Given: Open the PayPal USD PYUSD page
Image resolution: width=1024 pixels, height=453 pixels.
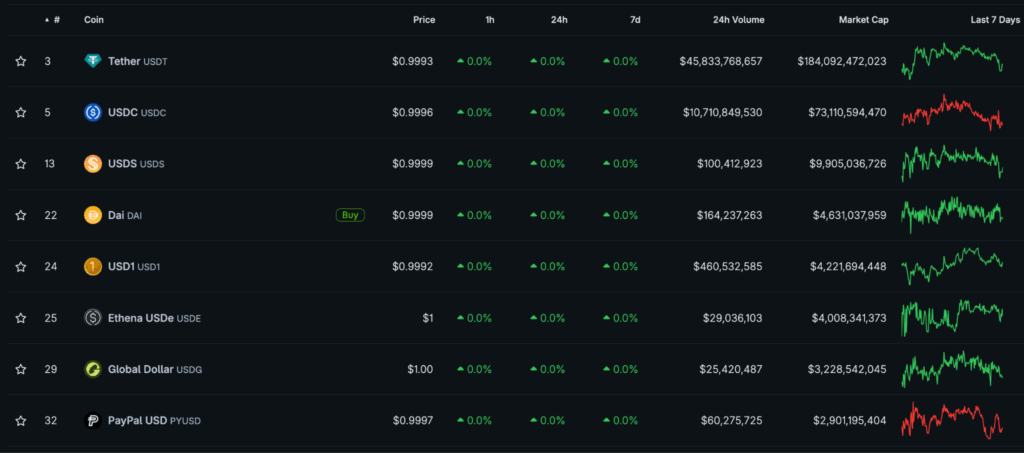Looking at the screenshot, I should tap(154, 421).
